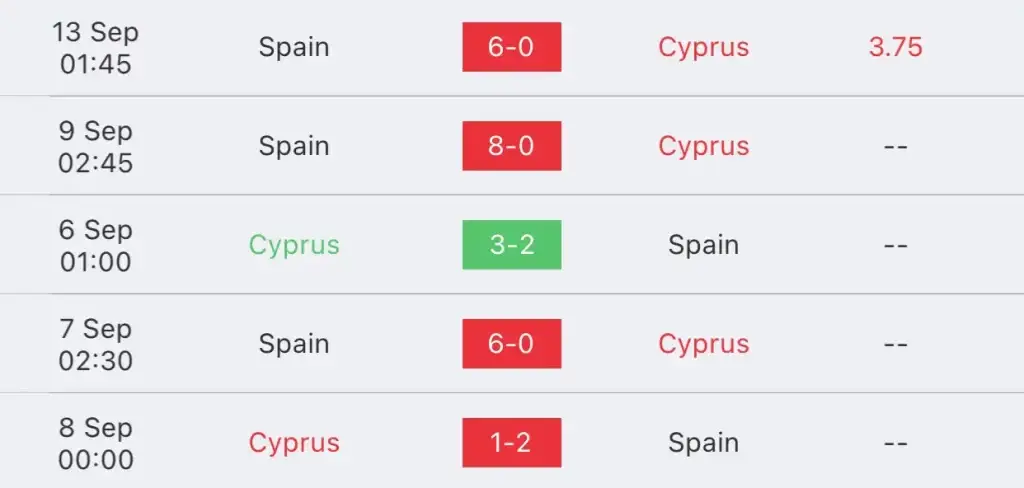Open the 7 Sep 6-0 score badge

pos(511,344)
